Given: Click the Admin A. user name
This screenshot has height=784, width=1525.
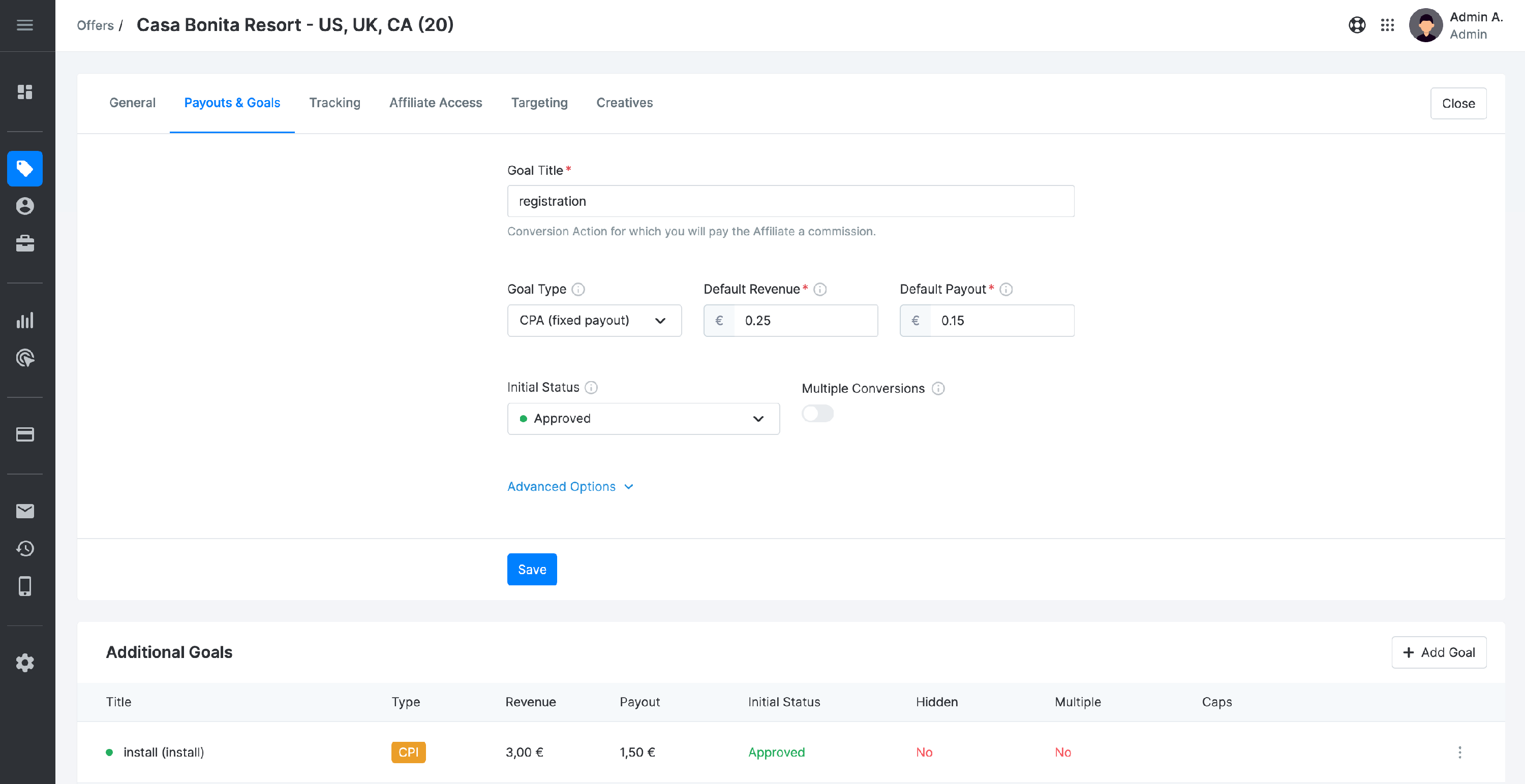Looking at the screenshot, I should tap(1476, 17).
